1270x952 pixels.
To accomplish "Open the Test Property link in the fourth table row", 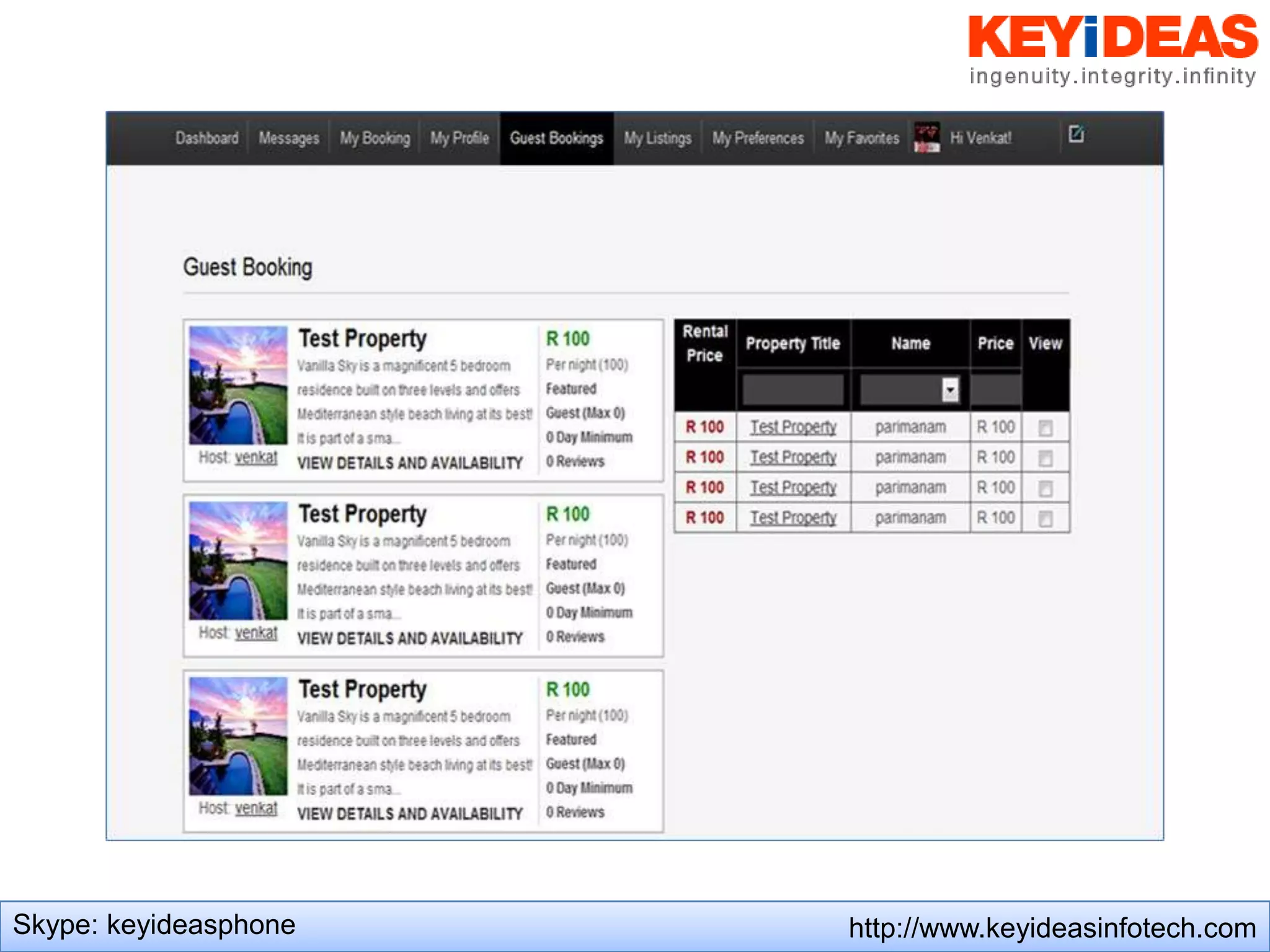I will pos(793,518).
